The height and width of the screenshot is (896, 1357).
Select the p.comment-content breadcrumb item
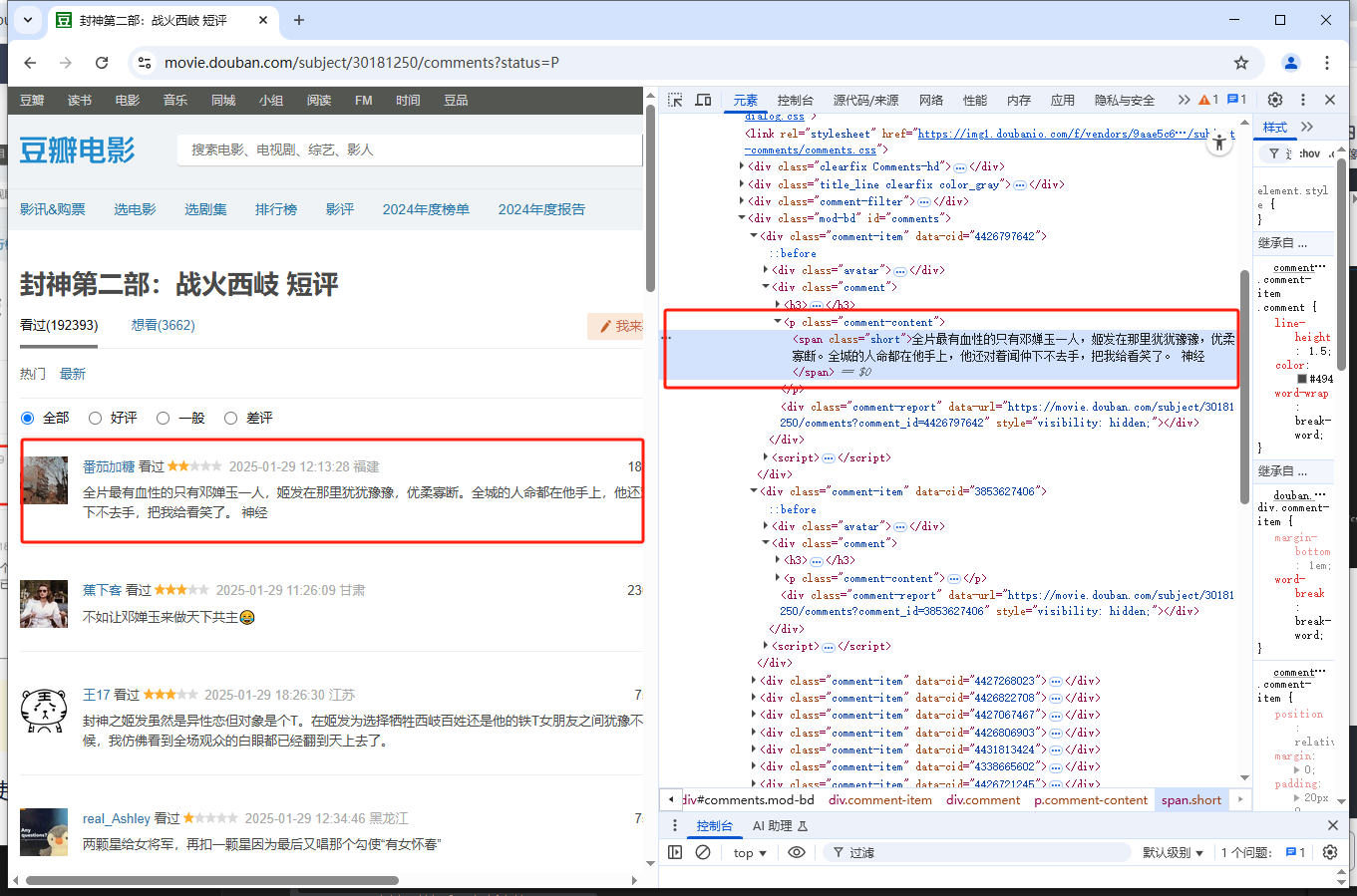point(1091,799)
